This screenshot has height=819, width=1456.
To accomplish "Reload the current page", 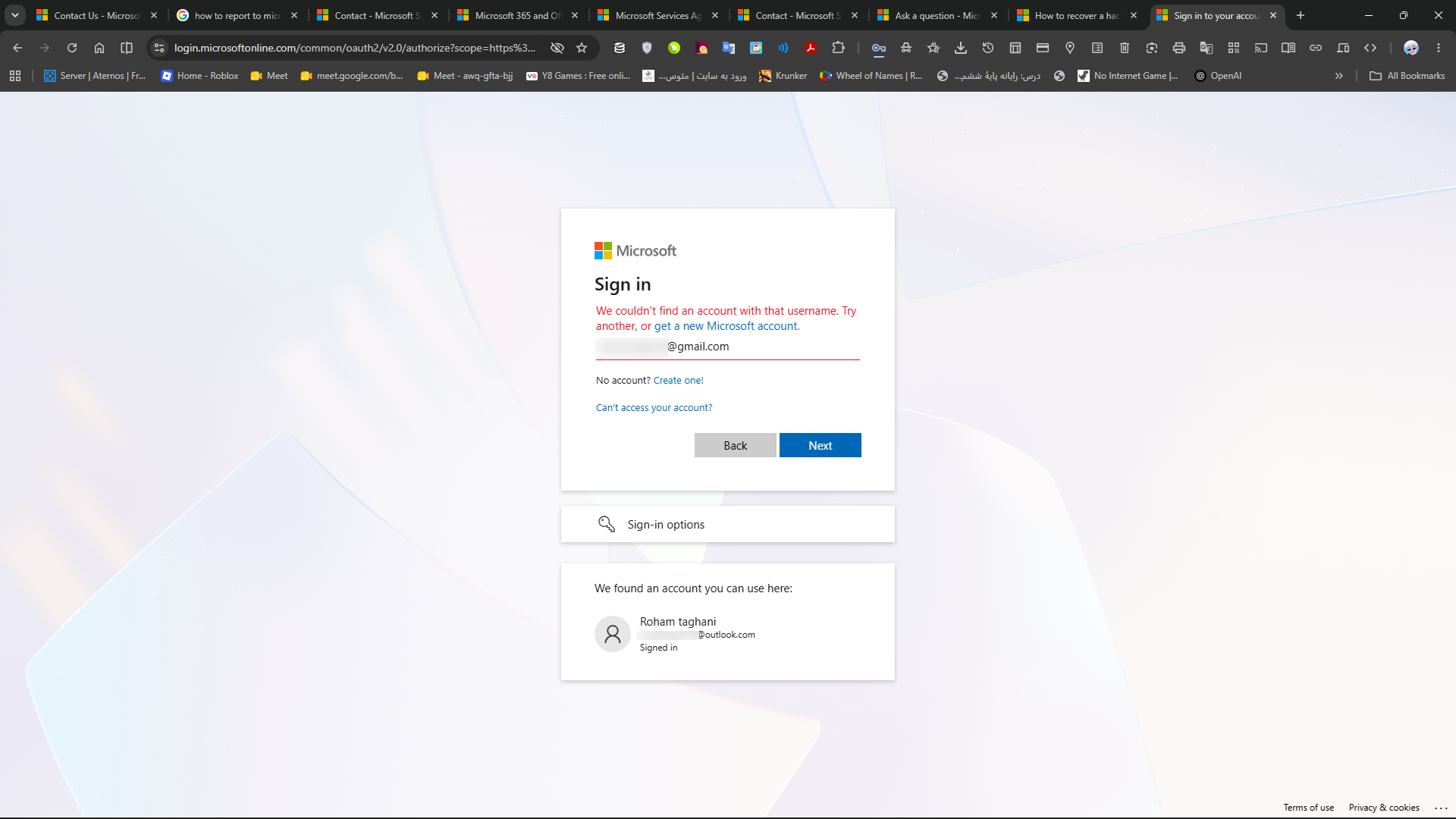I will pyautogui.click(x=72, y=48).
